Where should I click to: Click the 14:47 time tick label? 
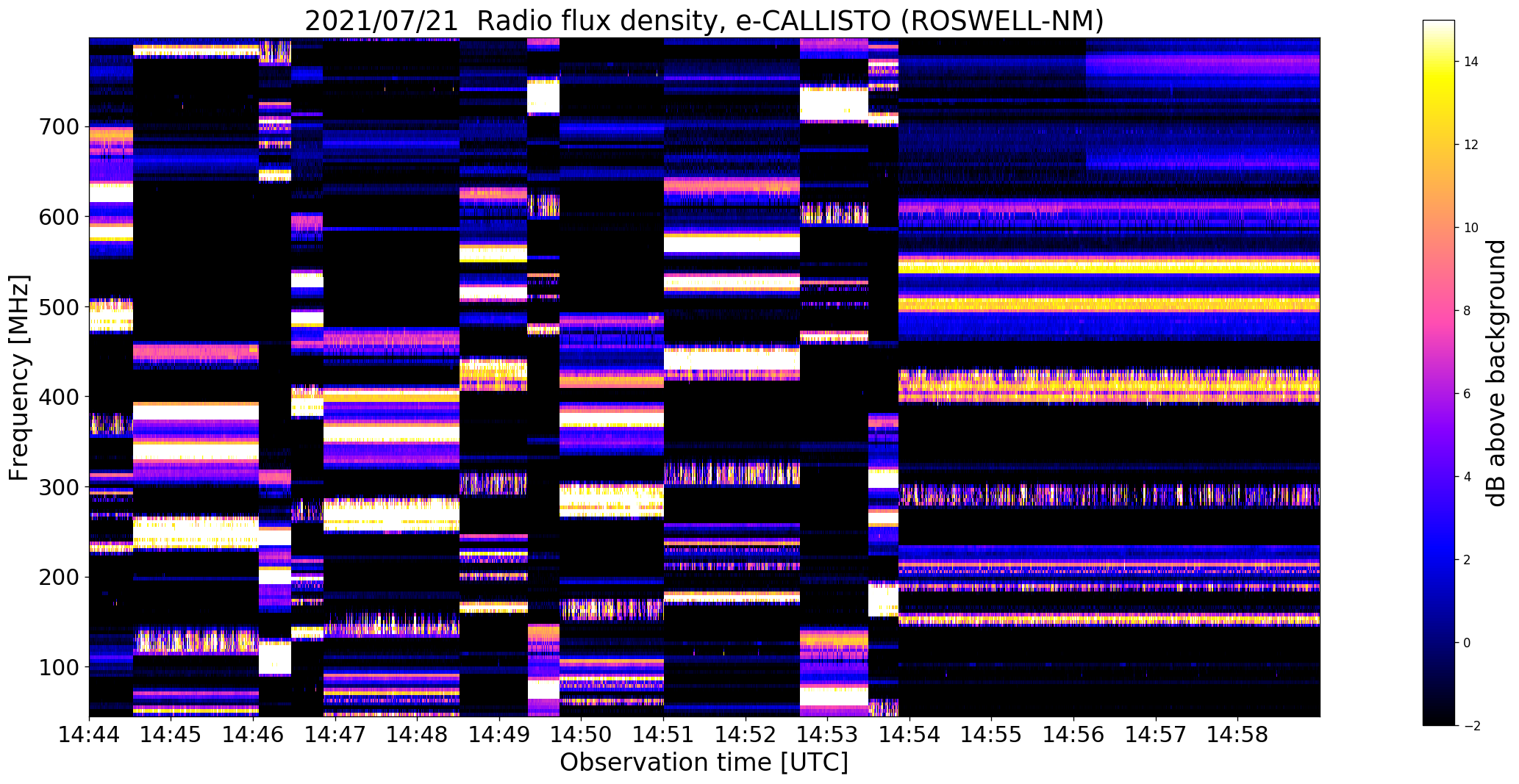coord(335,735)
